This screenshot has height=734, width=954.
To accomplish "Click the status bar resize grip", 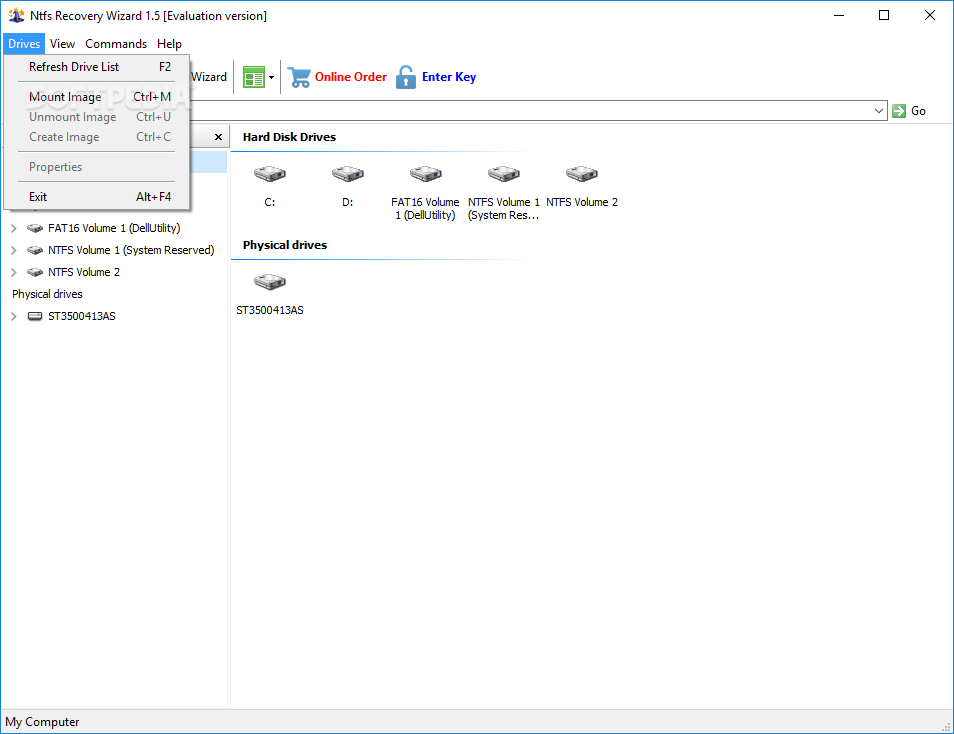I will [946, 726].
